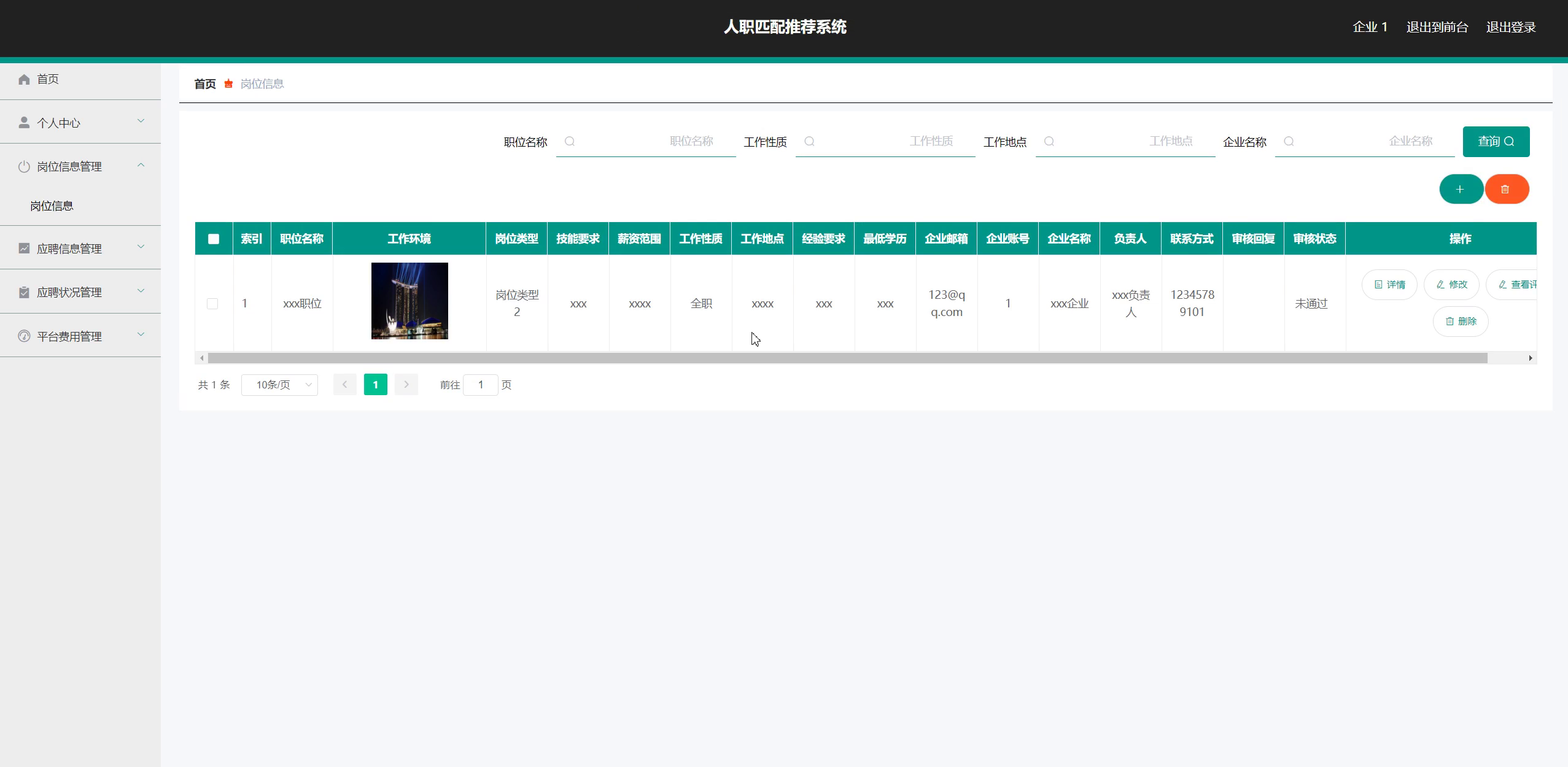Click 企业 1 account label
The width and height of the screenshot is (1568, 767).
pos(1370,27)
